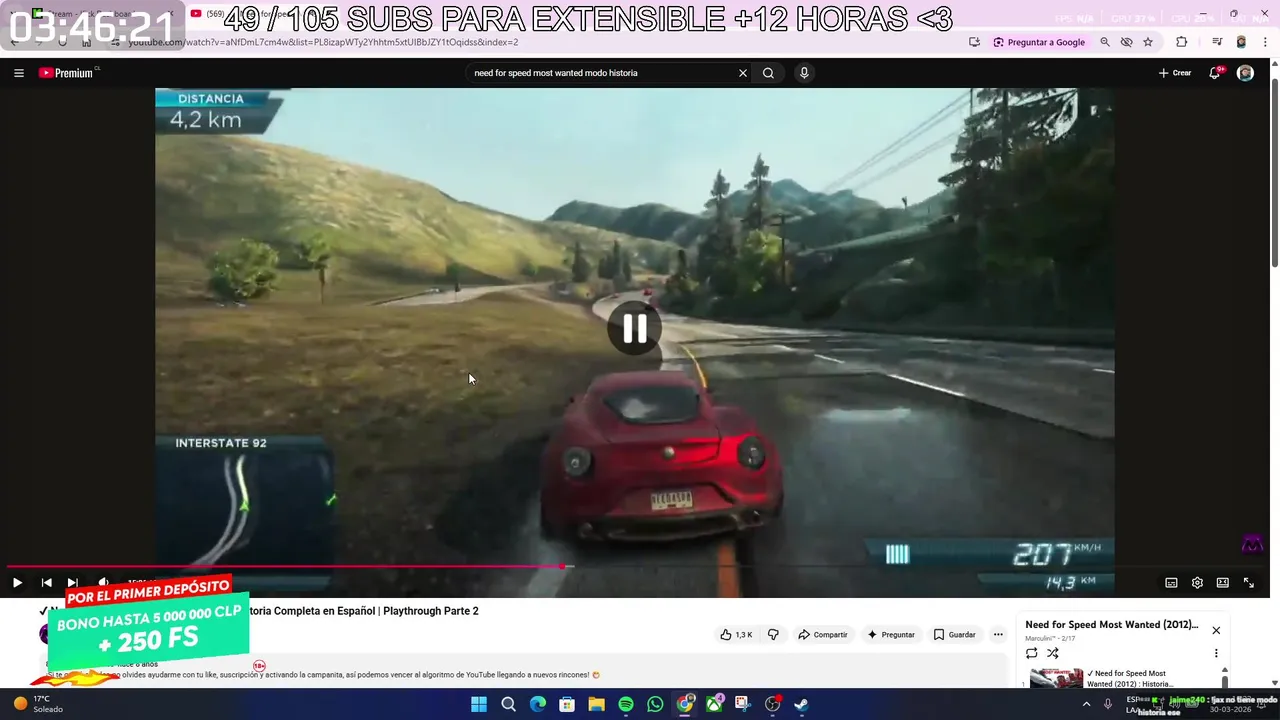The image size is (1280, 720).
Task: Play video using bottom-left play button
Action: pyautogui.click(x=17, y=583)
